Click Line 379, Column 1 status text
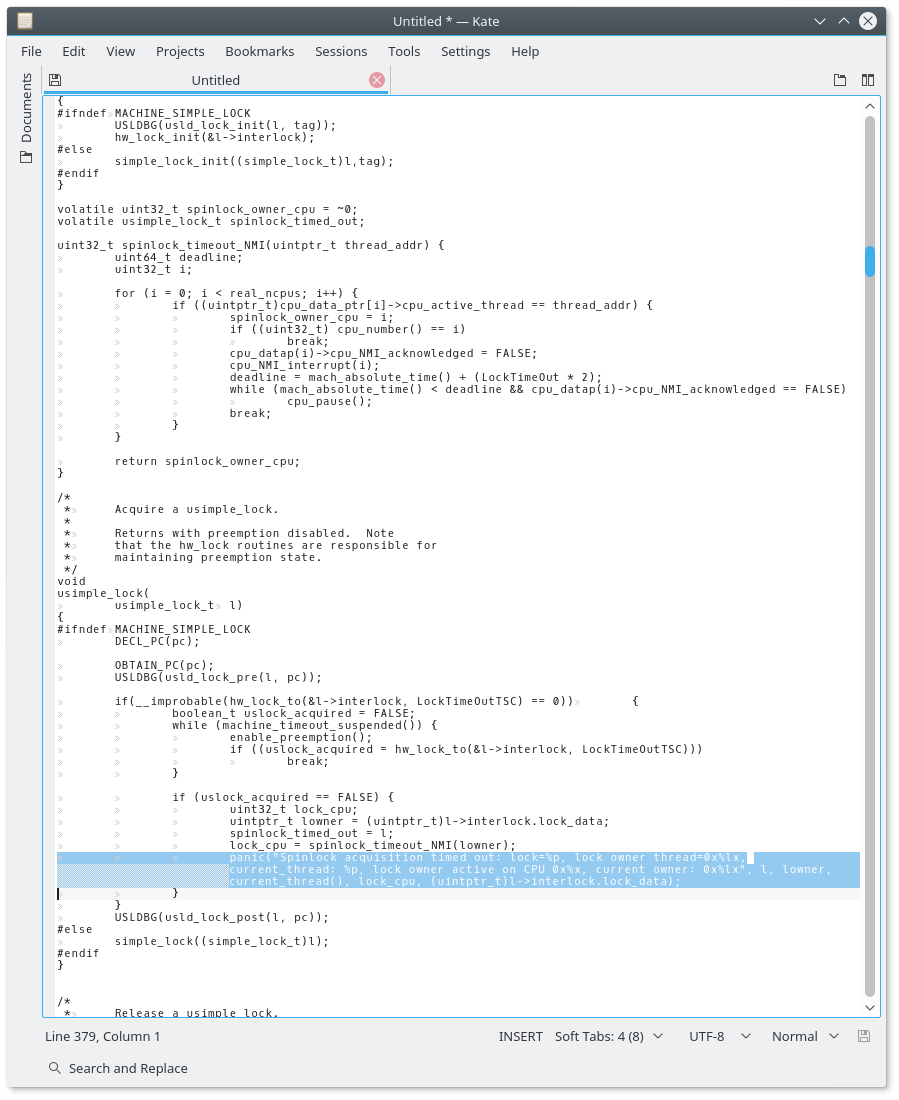This screenshot has width=899, height=1100. click(x=102, y=1036)
